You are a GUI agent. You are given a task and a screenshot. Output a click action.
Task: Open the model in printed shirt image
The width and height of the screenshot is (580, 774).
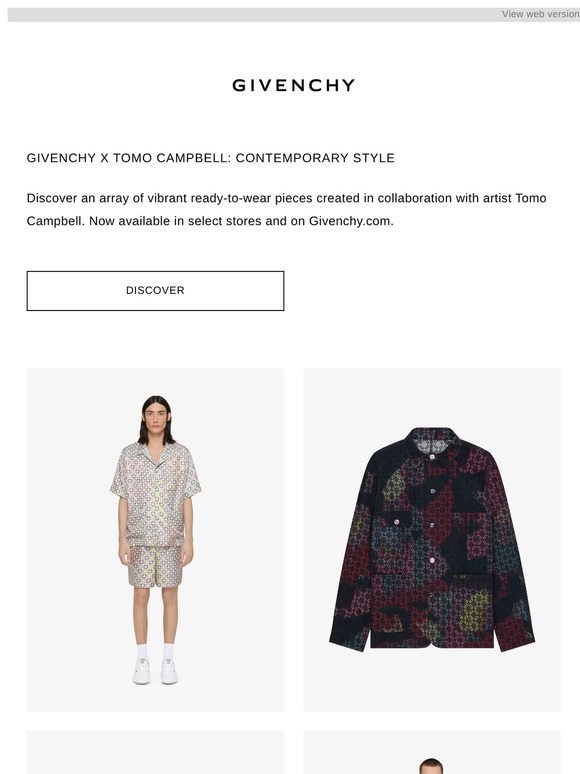pyautogui.click(x=155, y=540)
